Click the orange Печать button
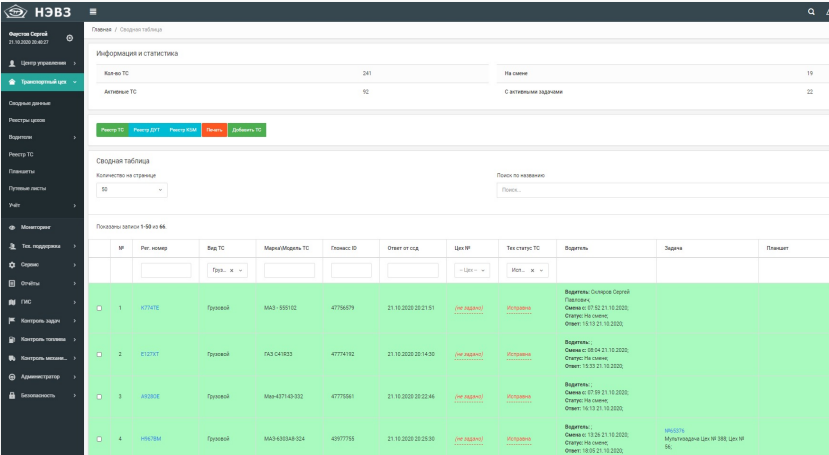Viewport: 829px width, 455px height. pos(214,130)
